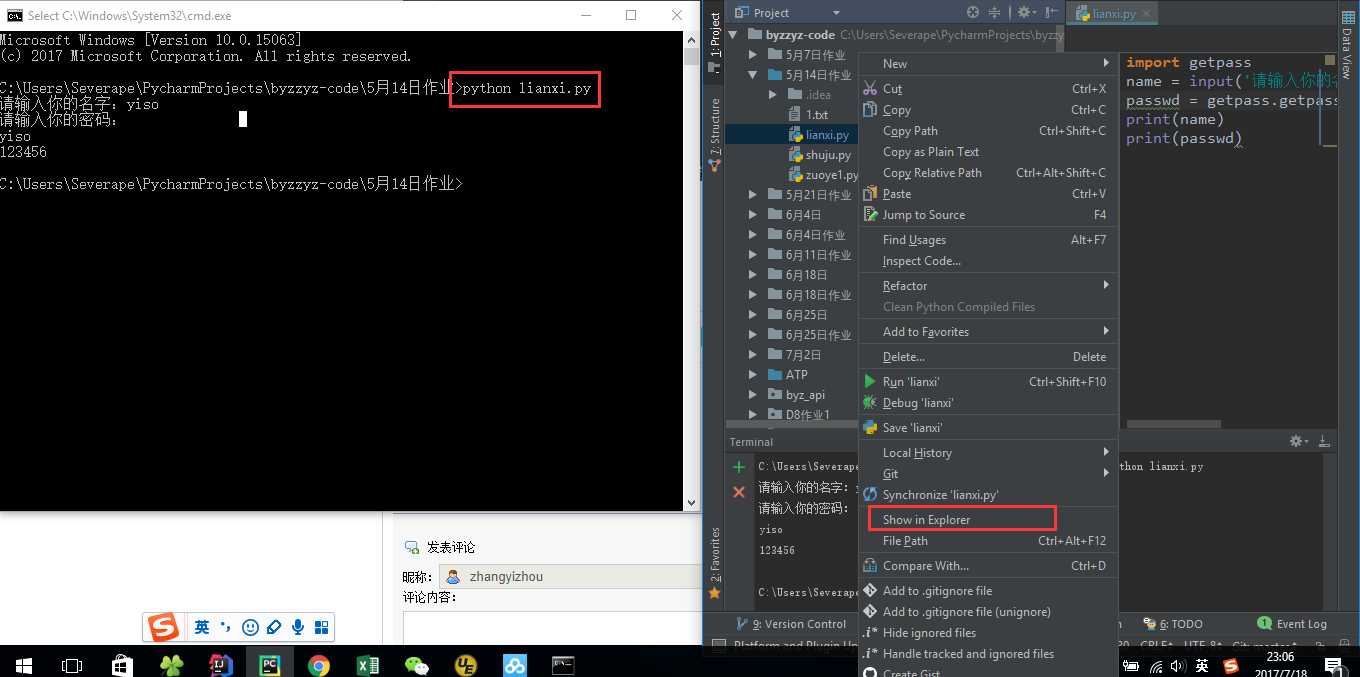This screenshot has width=1360, height=677.
Task: Expand the 5月21日作业 folder
Action: 753,195
